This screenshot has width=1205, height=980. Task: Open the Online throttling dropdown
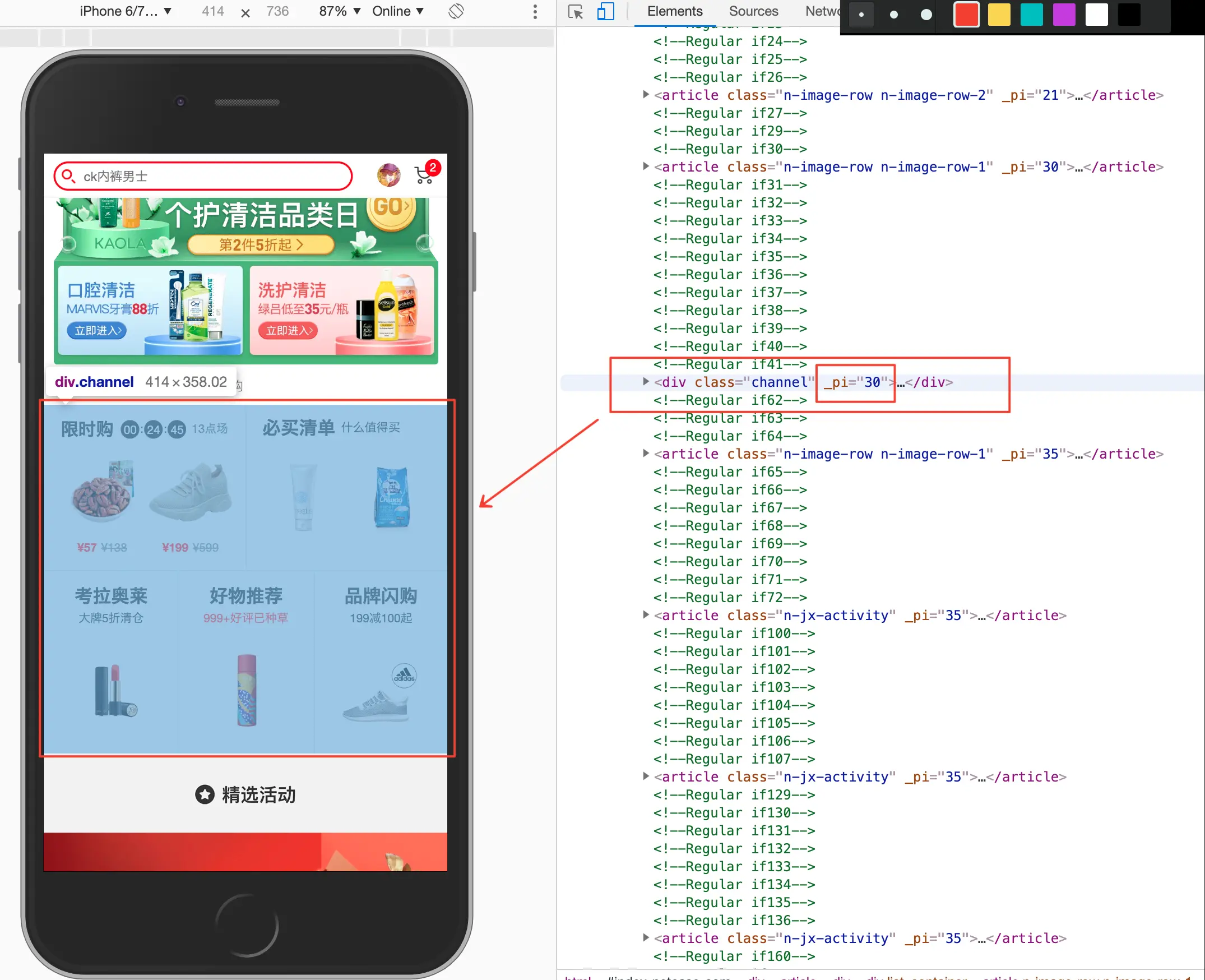[x=398, y=11]
